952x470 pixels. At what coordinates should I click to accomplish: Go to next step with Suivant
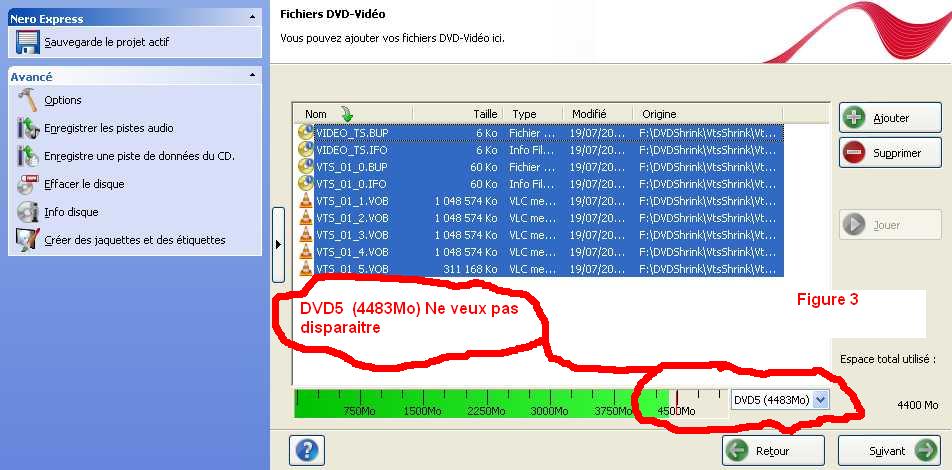[x=888, y=451]
